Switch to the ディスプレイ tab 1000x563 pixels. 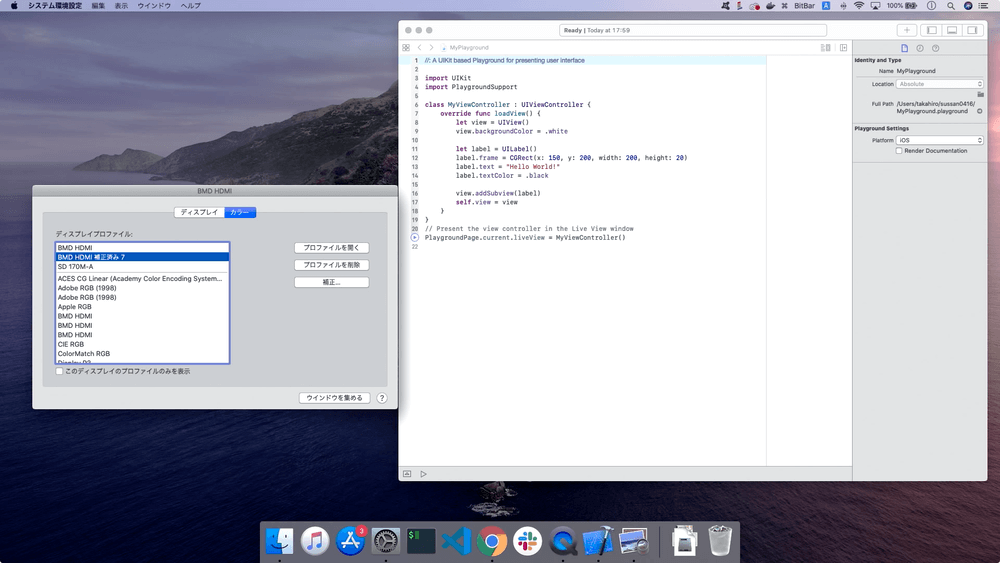tap(198, 212)
